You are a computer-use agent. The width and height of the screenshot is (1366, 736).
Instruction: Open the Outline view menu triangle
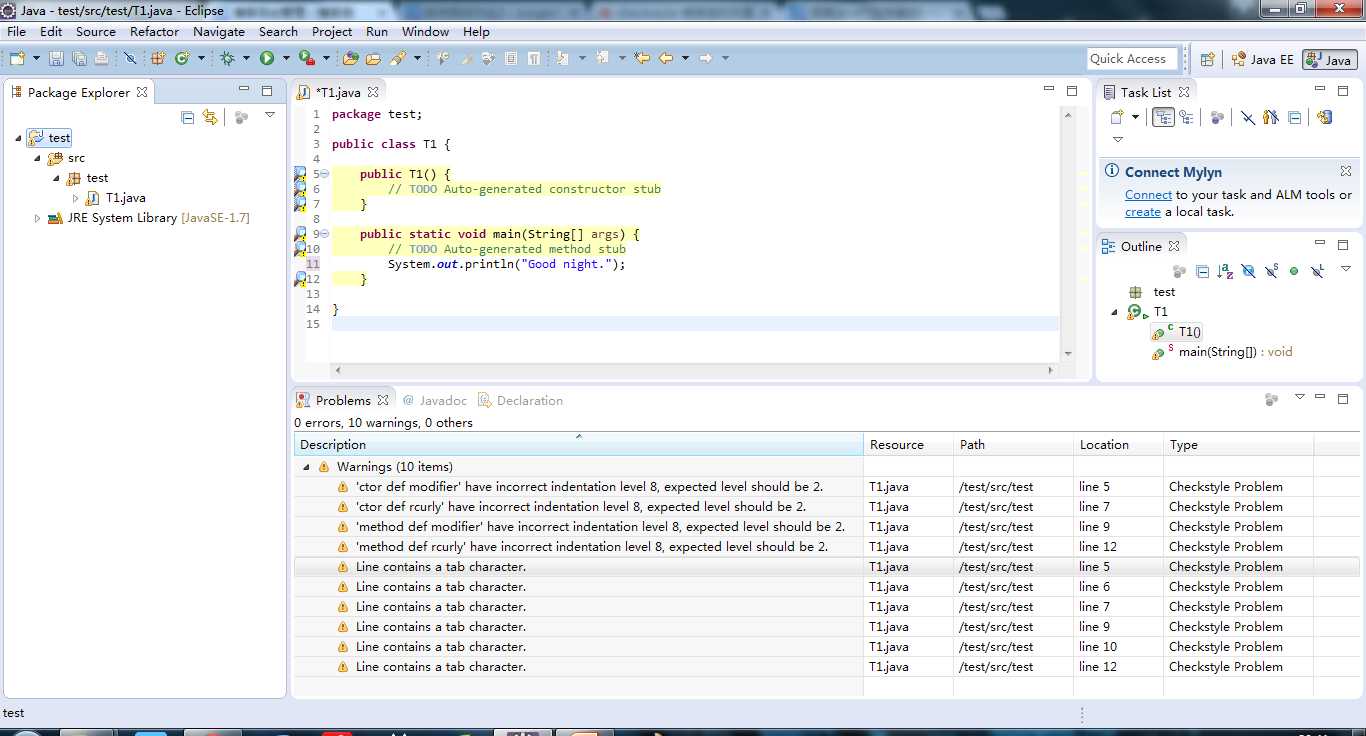[x=1346, y=270]
